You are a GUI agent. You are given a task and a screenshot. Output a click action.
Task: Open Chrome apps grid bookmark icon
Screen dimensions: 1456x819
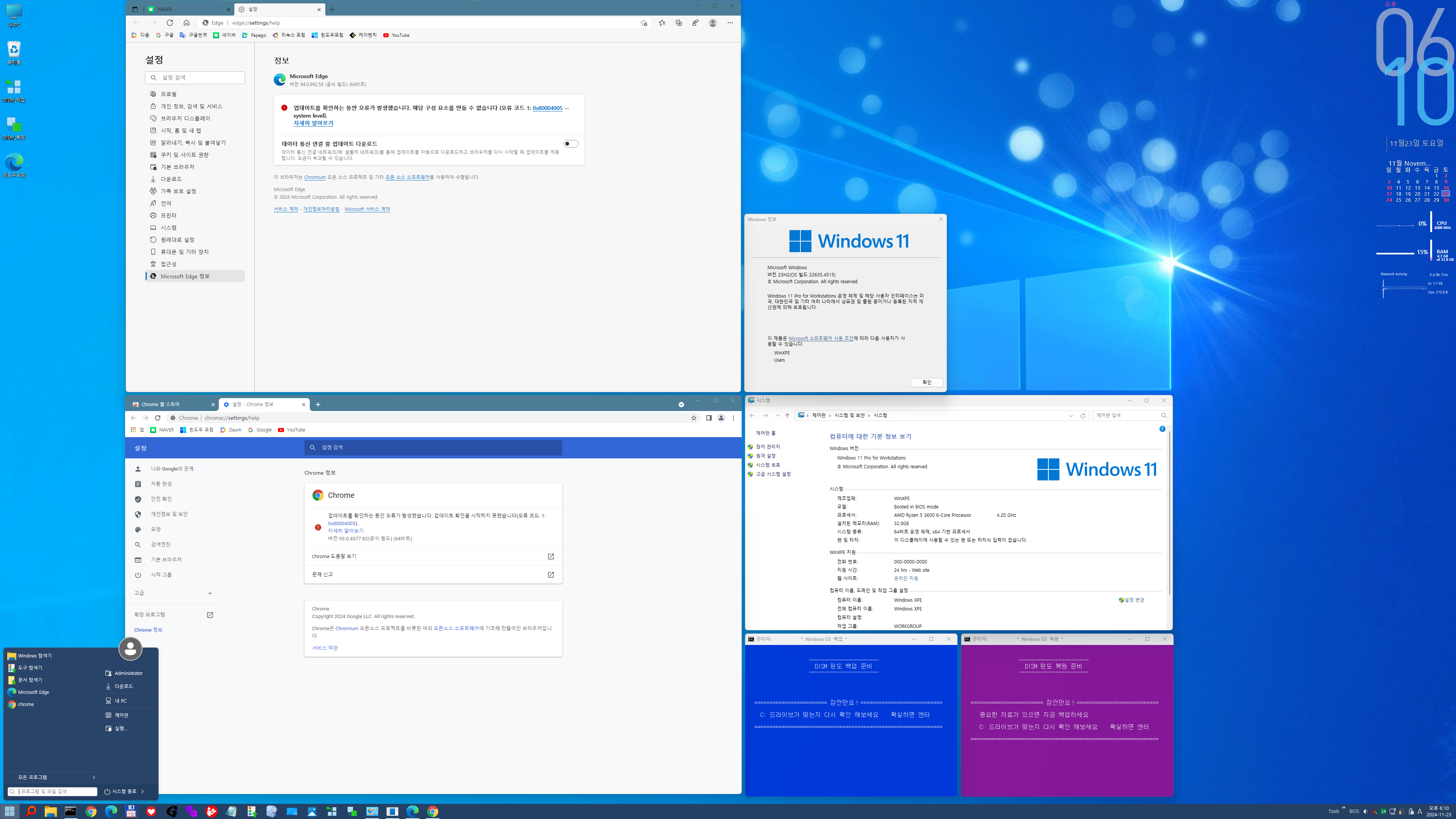[x=133, y=430]
